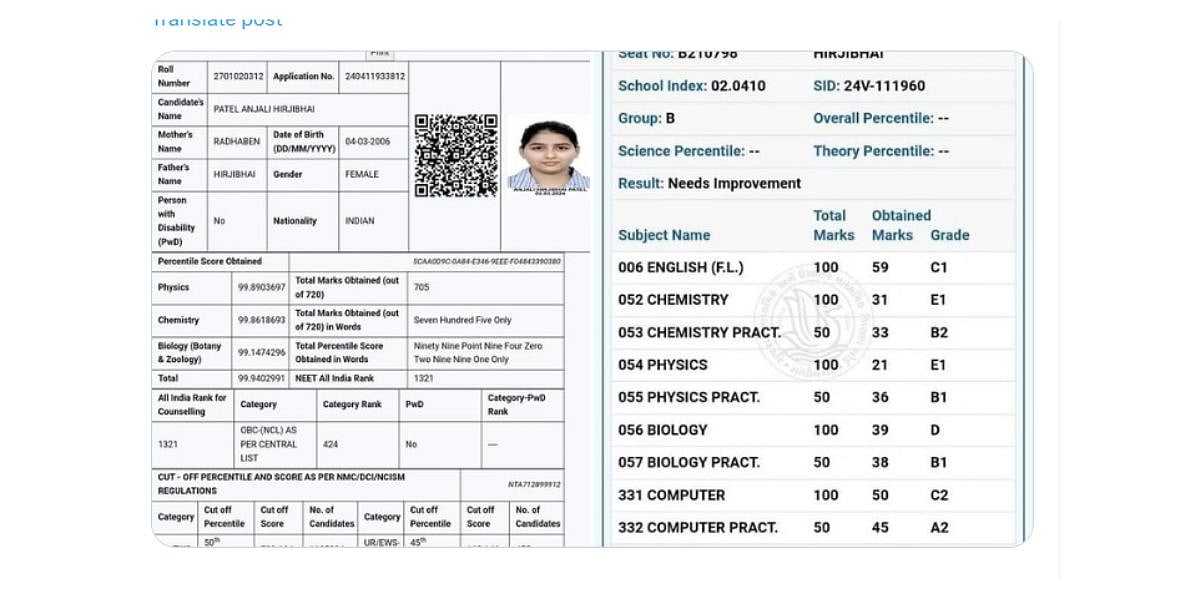
Task: Click the School Index field
Action: click(691, 86)
